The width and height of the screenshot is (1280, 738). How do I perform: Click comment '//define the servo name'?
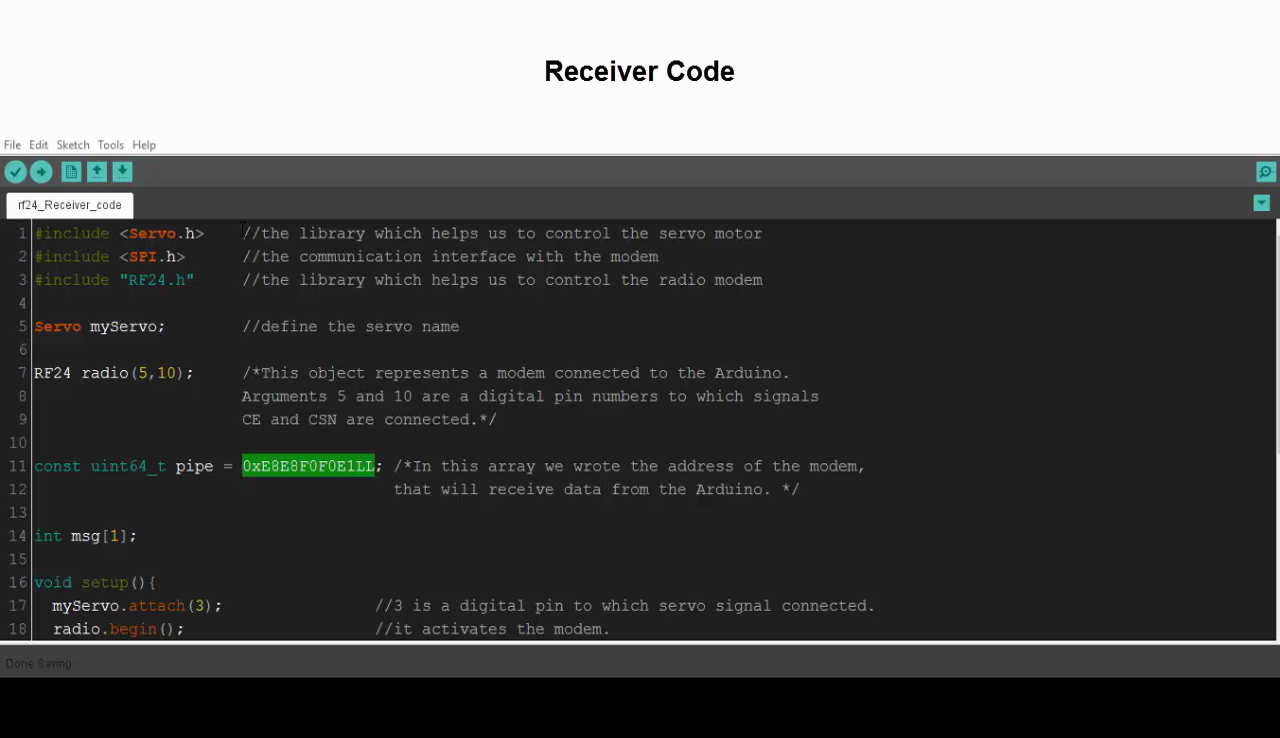pyautogui.click(x=351, y=327)
